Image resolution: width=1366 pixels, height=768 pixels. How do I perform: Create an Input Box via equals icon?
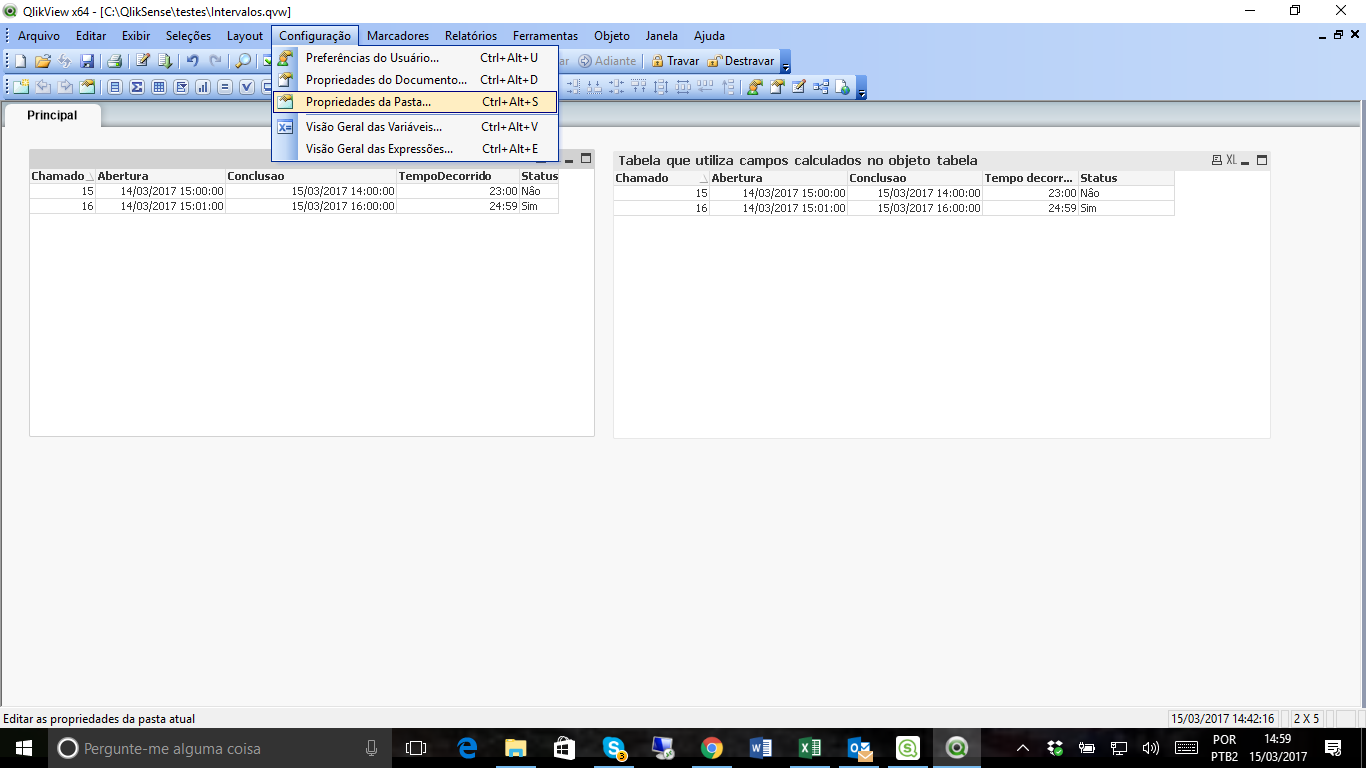coord(225,87)
